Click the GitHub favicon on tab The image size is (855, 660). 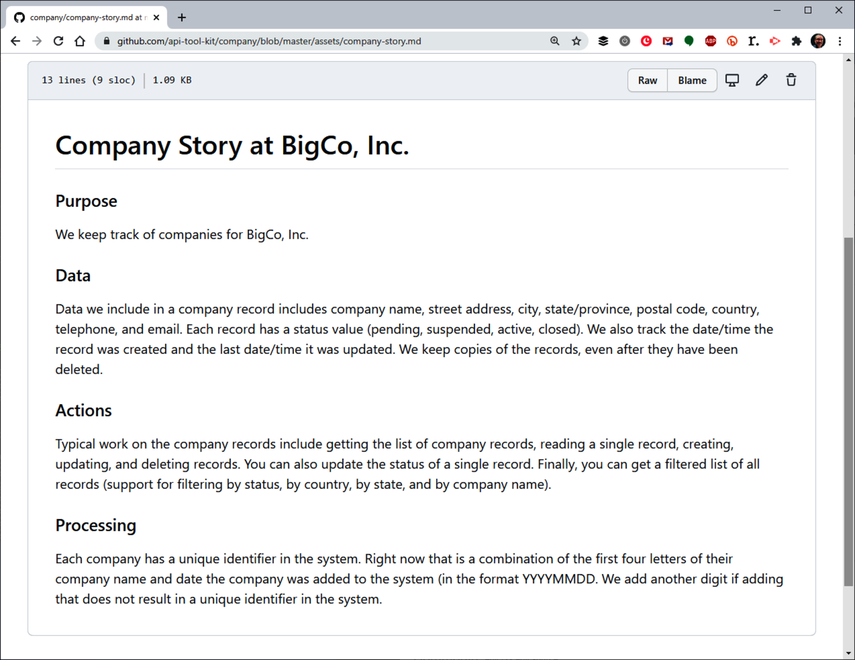19,17
